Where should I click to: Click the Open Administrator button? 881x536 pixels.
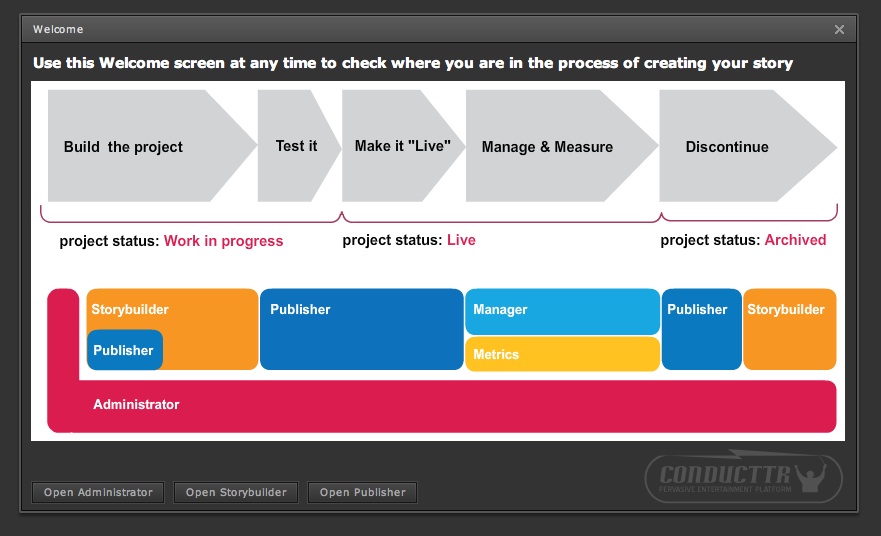point(98,492)
